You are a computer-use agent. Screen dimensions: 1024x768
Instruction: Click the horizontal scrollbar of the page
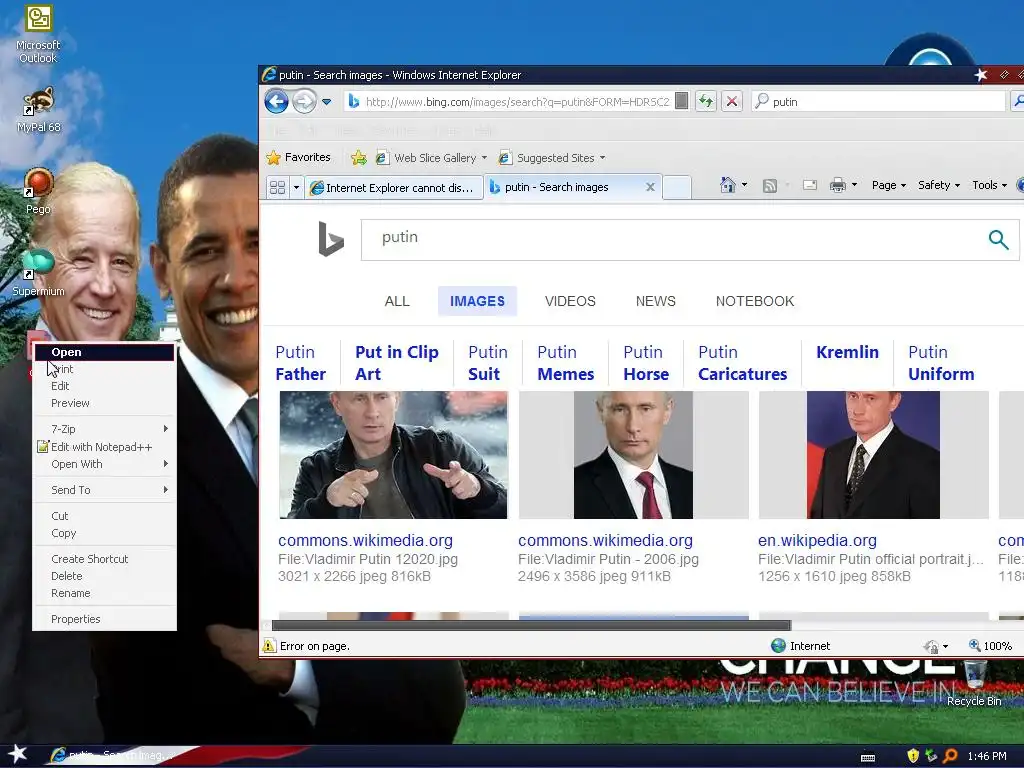point(531,626)
